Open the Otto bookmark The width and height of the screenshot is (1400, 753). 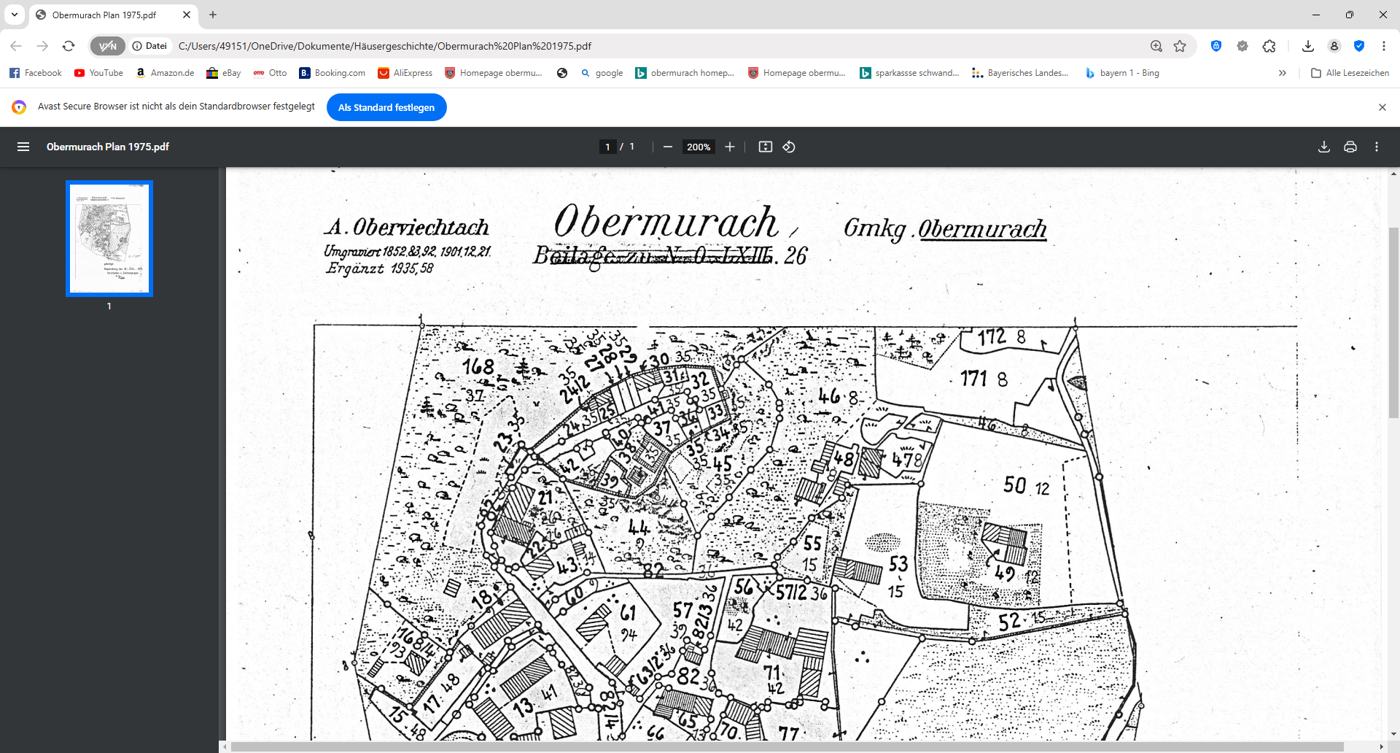(x=270, y=73)
